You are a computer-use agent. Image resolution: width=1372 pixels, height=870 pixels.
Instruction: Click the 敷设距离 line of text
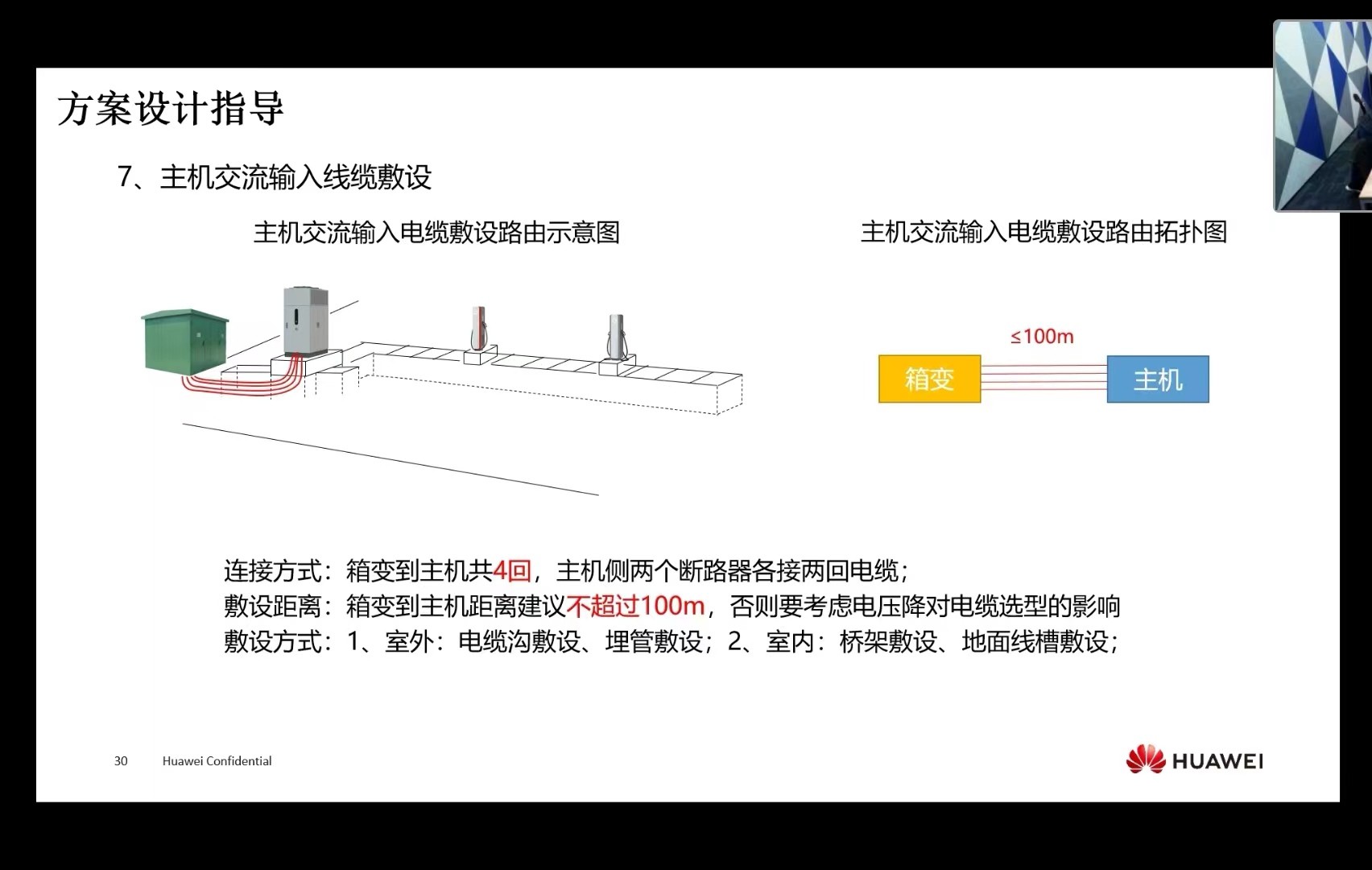click(x=672, y=606)
